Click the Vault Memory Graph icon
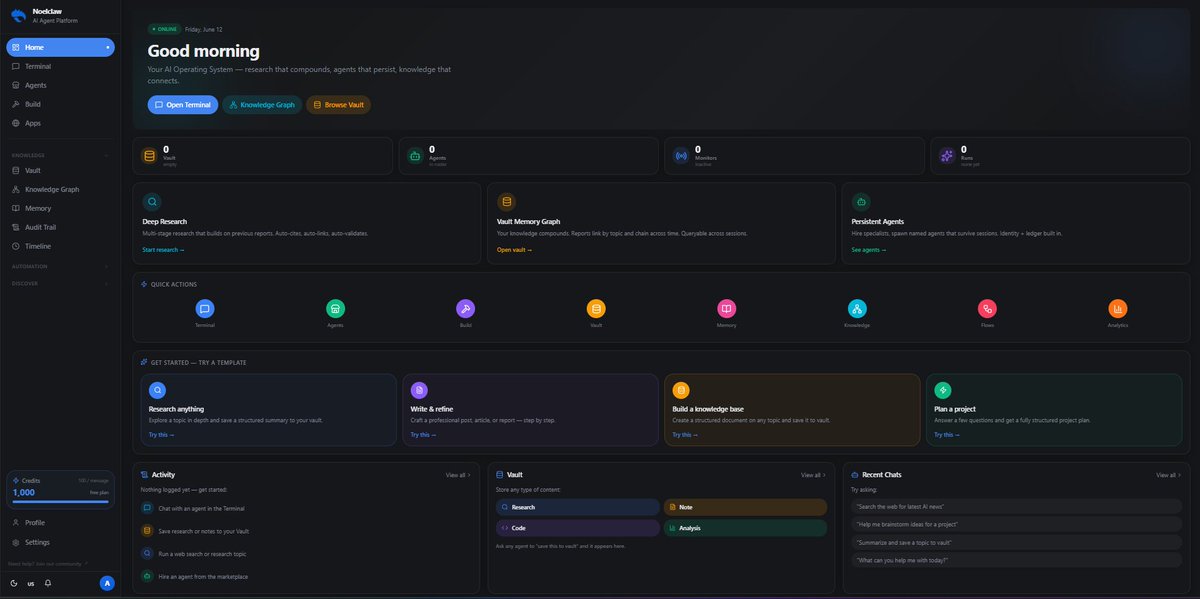Screen dimensions: 1200x599 coord(506,201)
